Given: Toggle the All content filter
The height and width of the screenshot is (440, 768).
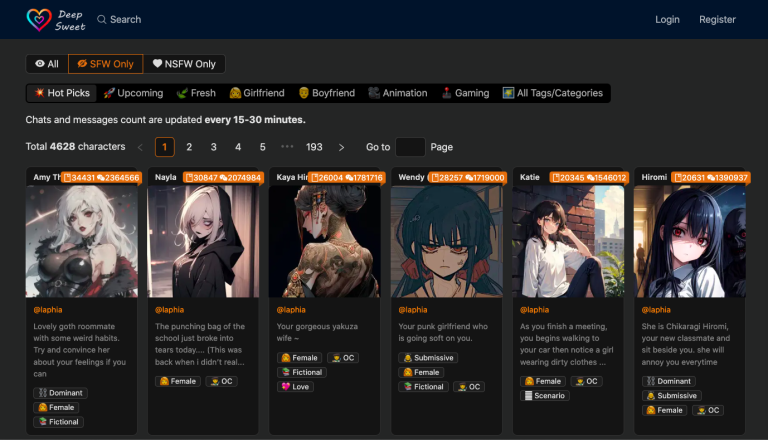Looking at the screenshot, I should pyautogui.click(x=47, y=64).
